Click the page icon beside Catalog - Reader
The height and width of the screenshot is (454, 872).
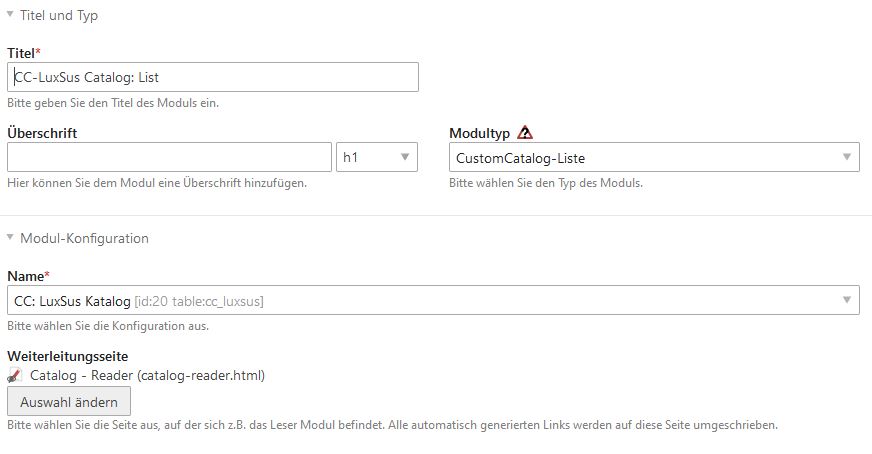pos(15,375)
